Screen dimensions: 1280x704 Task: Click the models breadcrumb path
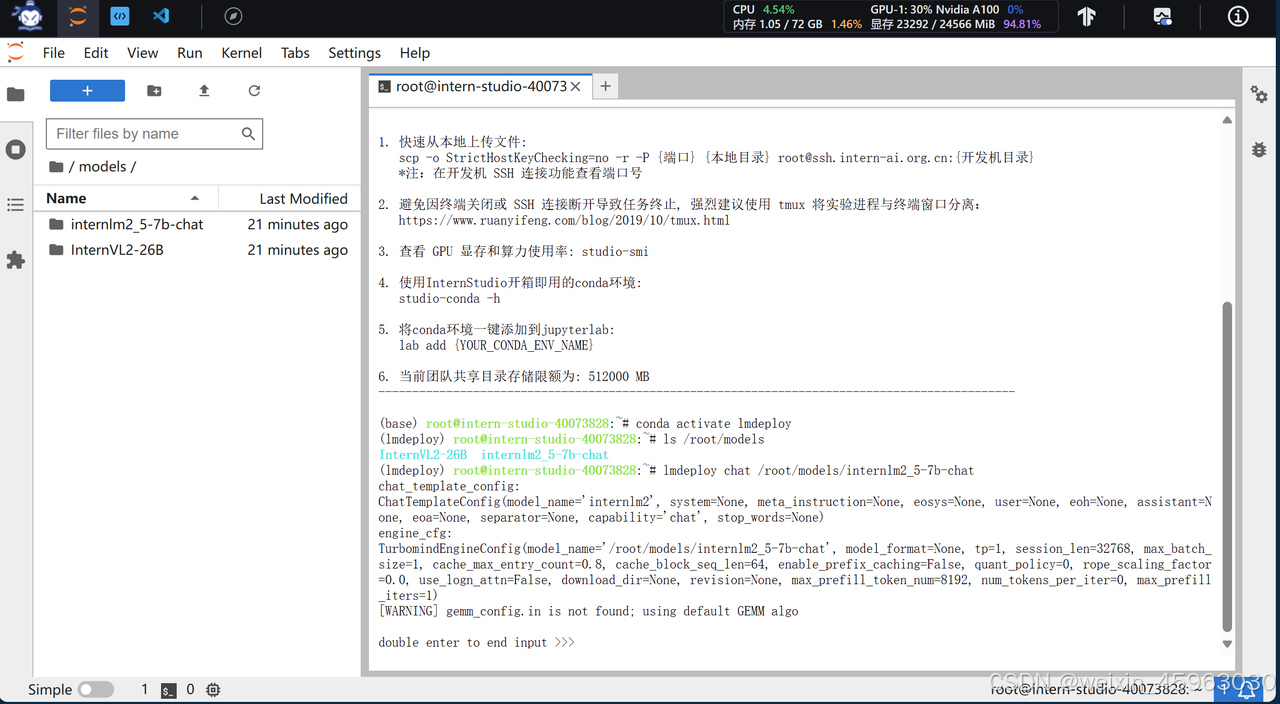point(102,167)
